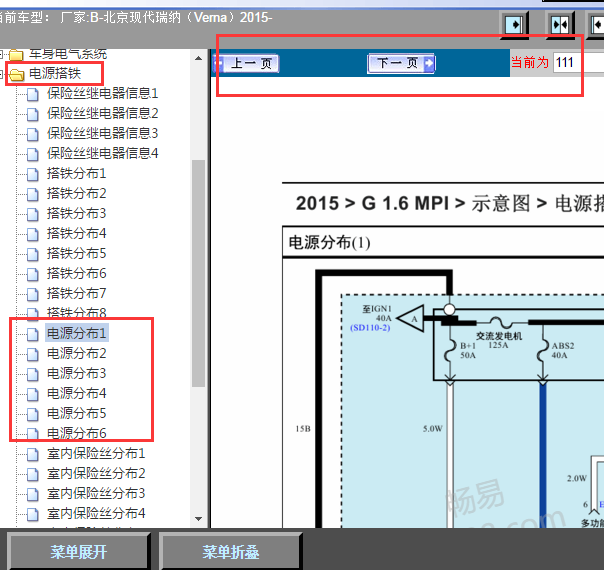Click the 电源分布(1) diagram heading
Viewport: 604px width, 570px height.
pos(329,243)
